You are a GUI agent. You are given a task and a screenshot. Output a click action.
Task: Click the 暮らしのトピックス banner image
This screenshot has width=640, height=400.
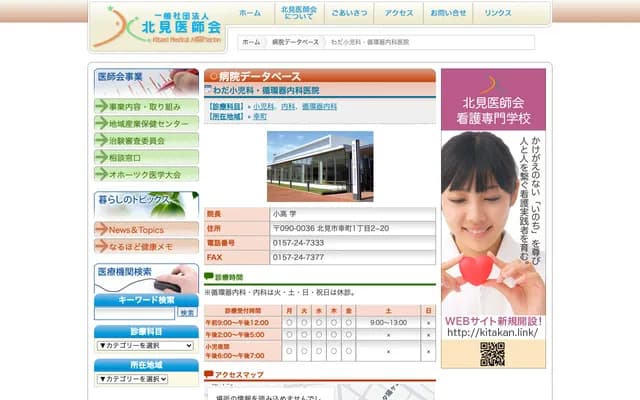tap(147, 205)
